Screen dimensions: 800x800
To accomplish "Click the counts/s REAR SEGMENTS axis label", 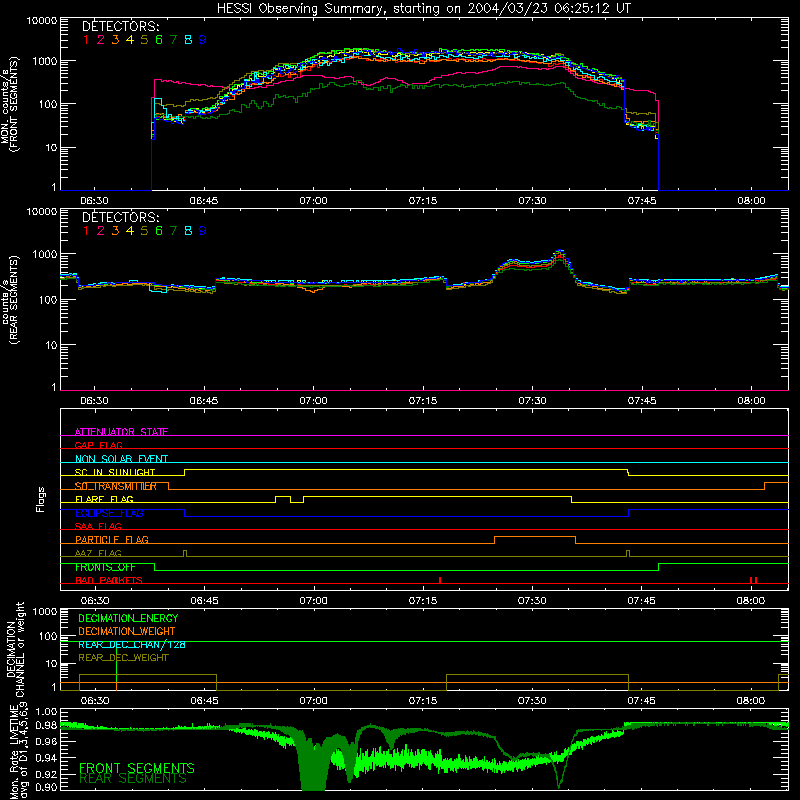I will [10, 299].
